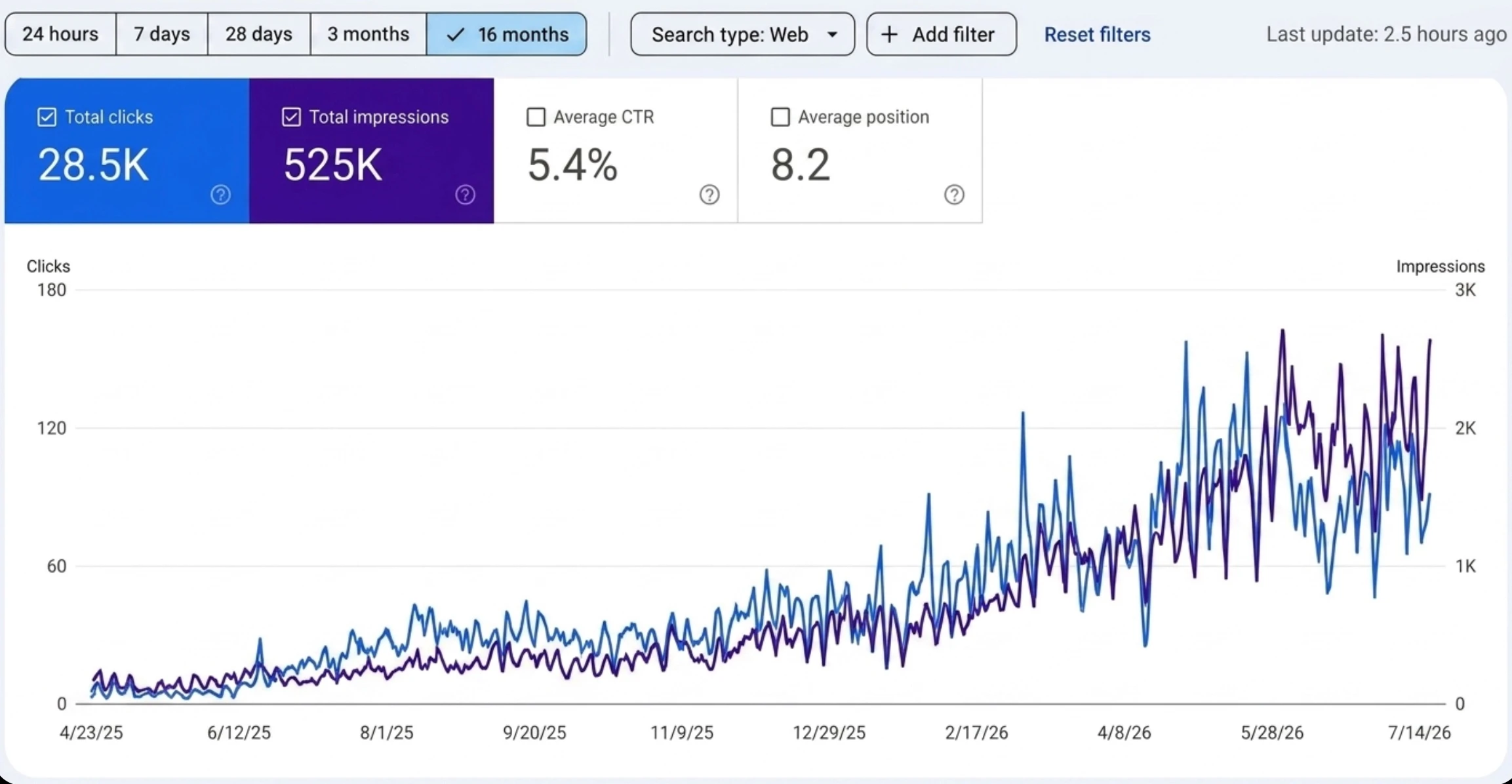This screenshot has height=784, width=1512.
Task: Click the plus icon in Add filter
Action: (889, 34)
